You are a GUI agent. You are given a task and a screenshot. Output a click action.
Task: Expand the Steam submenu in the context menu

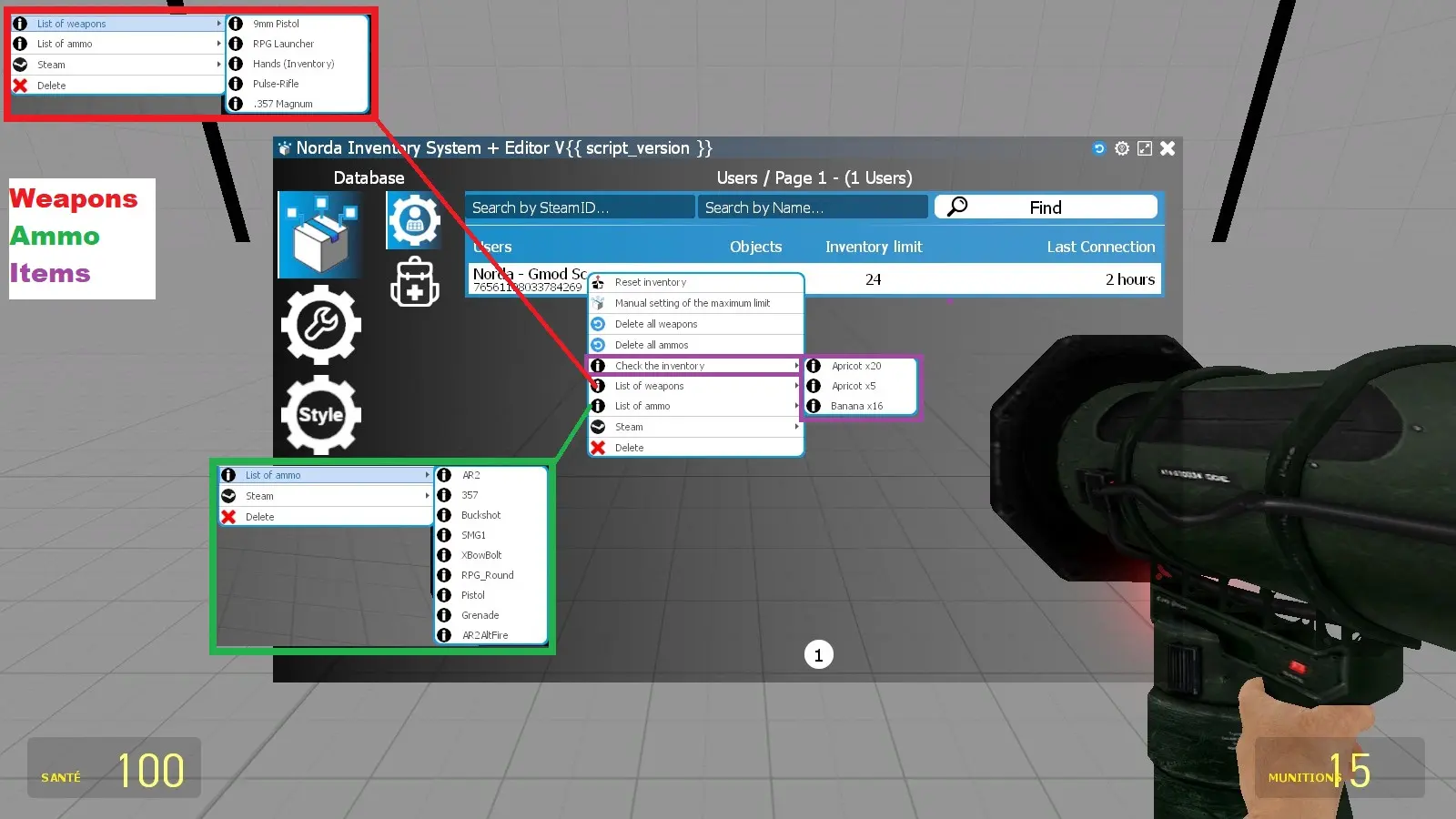[628, 427]
